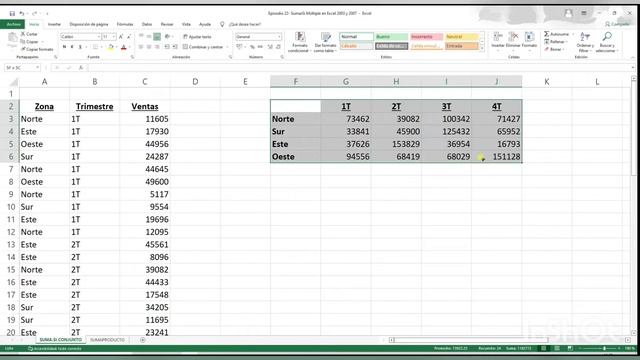Decrease indent in alignment group

point(167,47)
